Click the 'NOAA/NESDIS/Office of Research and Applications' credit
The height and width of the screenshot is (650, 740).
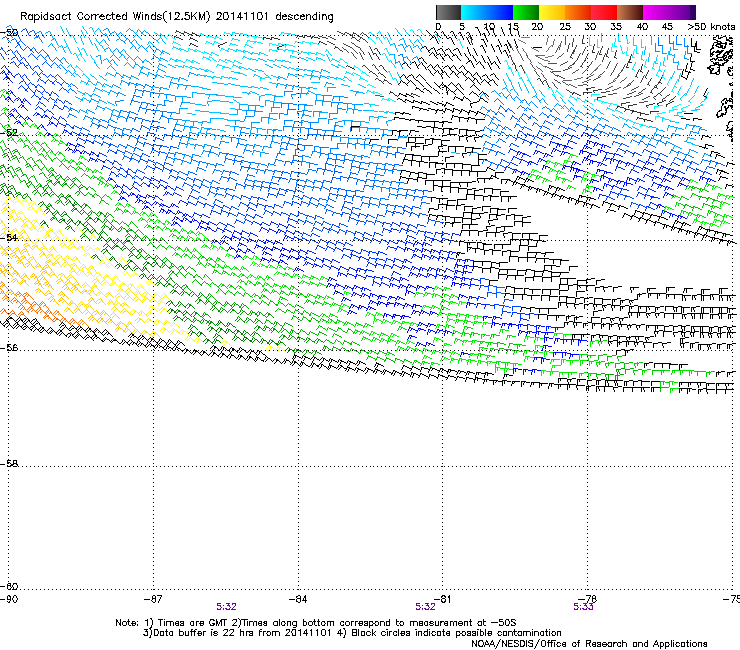589,644
